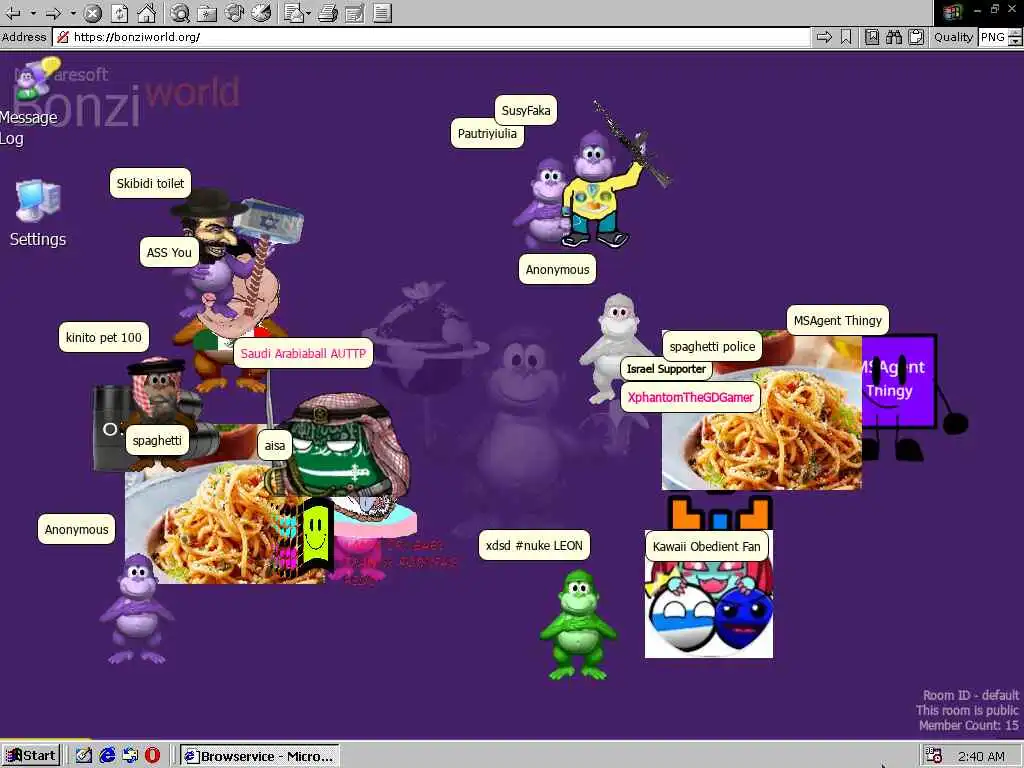
Task: Click the kinito pet 100 name tag
Action: pos(104,338)
